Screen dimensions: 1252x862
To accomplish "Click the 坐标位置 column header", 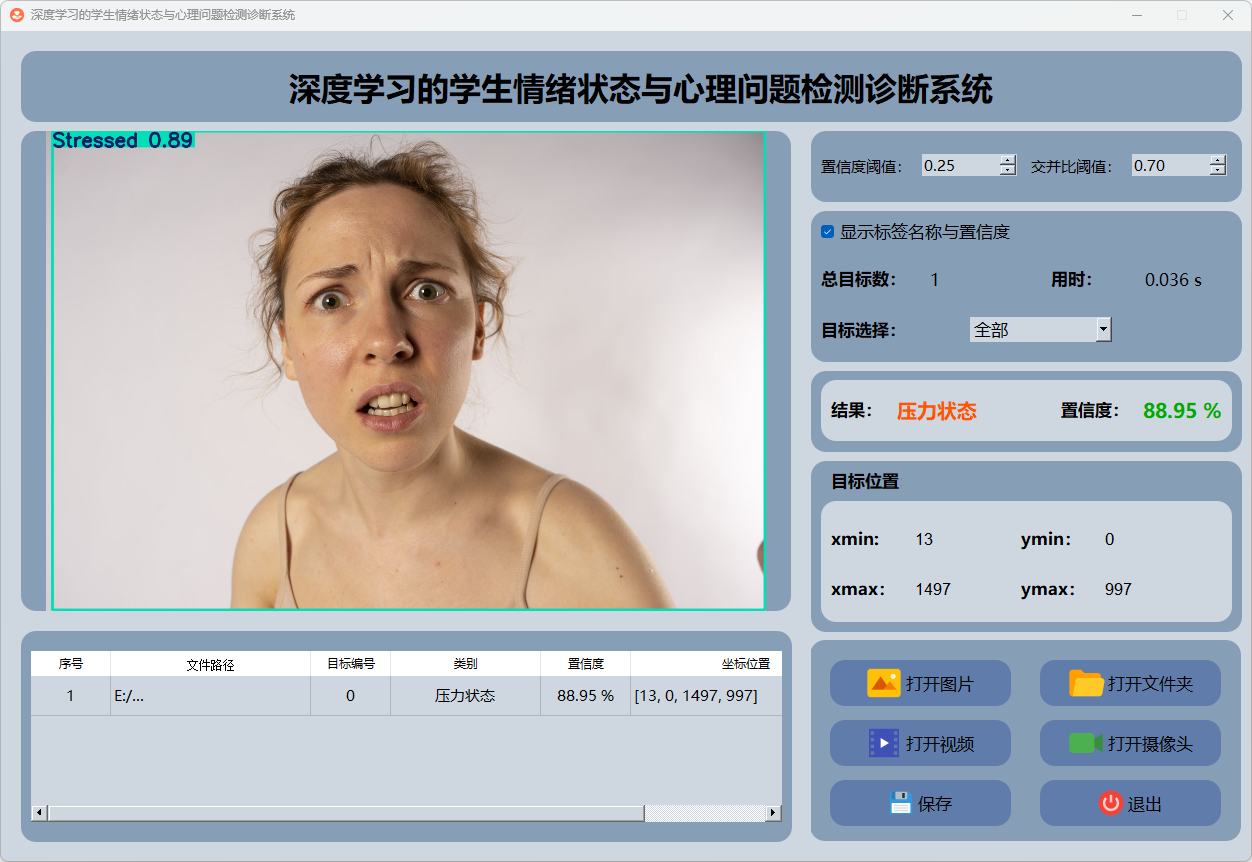I will tap(707, 664).
